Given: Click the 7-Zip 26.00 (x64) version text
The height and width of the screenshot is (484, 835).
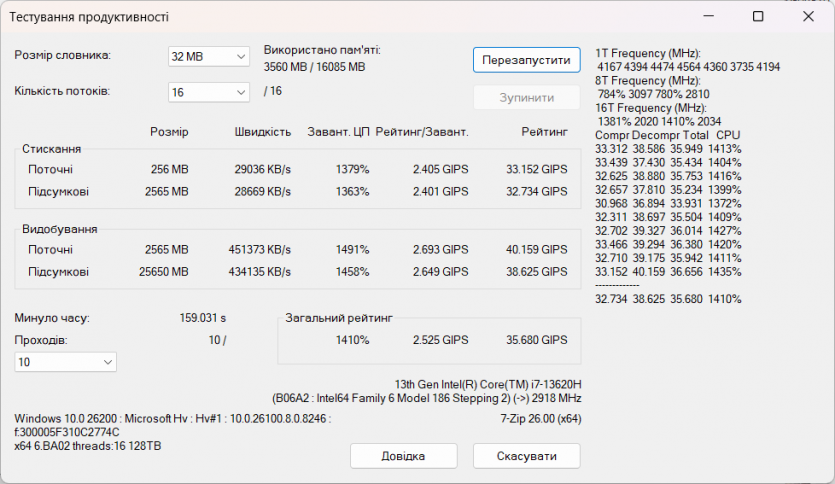Looking at the screenshot, I should (540, 419).
